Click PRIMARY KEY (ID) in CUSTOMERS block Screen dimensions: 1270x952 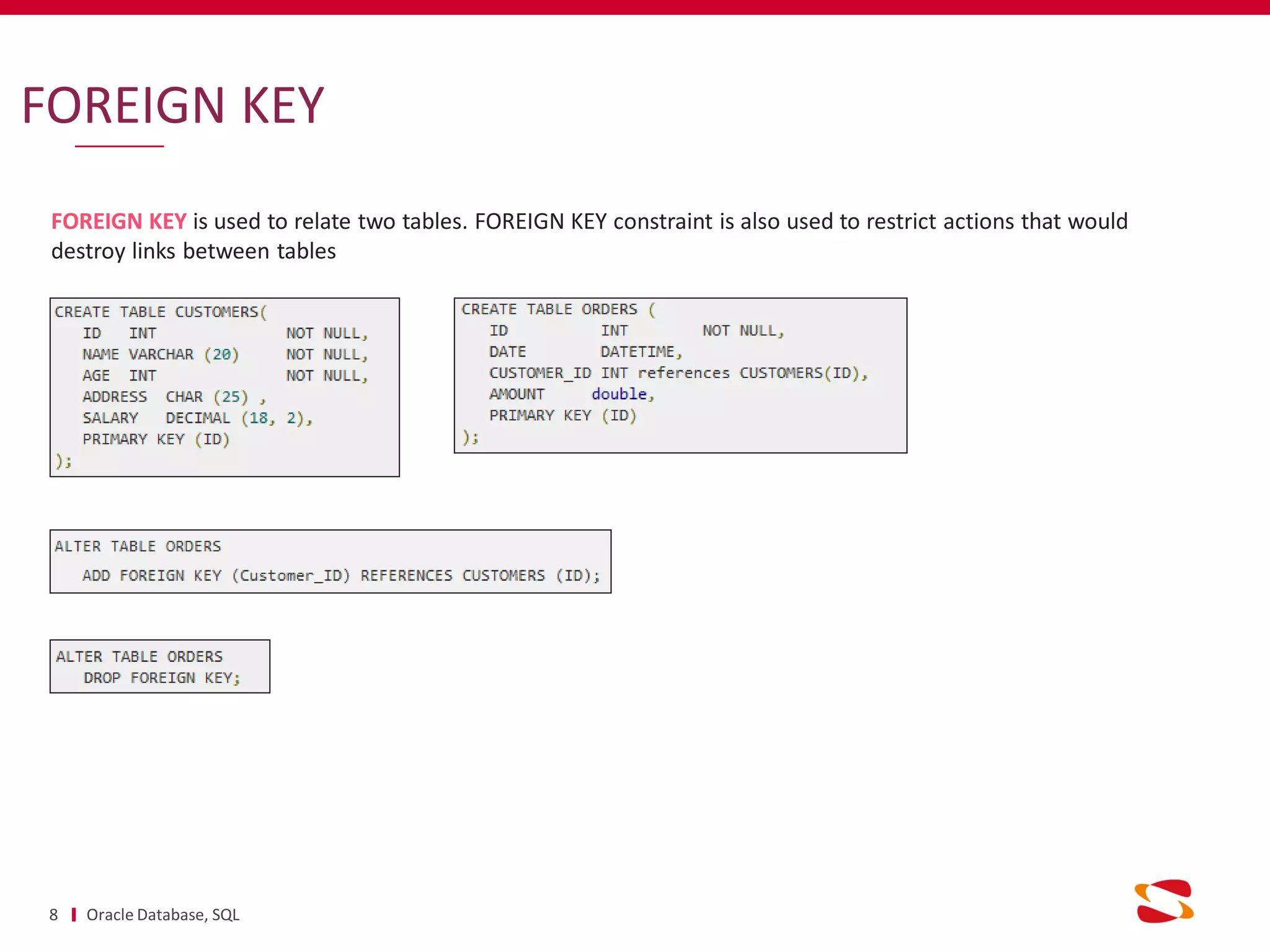point(156,439)
